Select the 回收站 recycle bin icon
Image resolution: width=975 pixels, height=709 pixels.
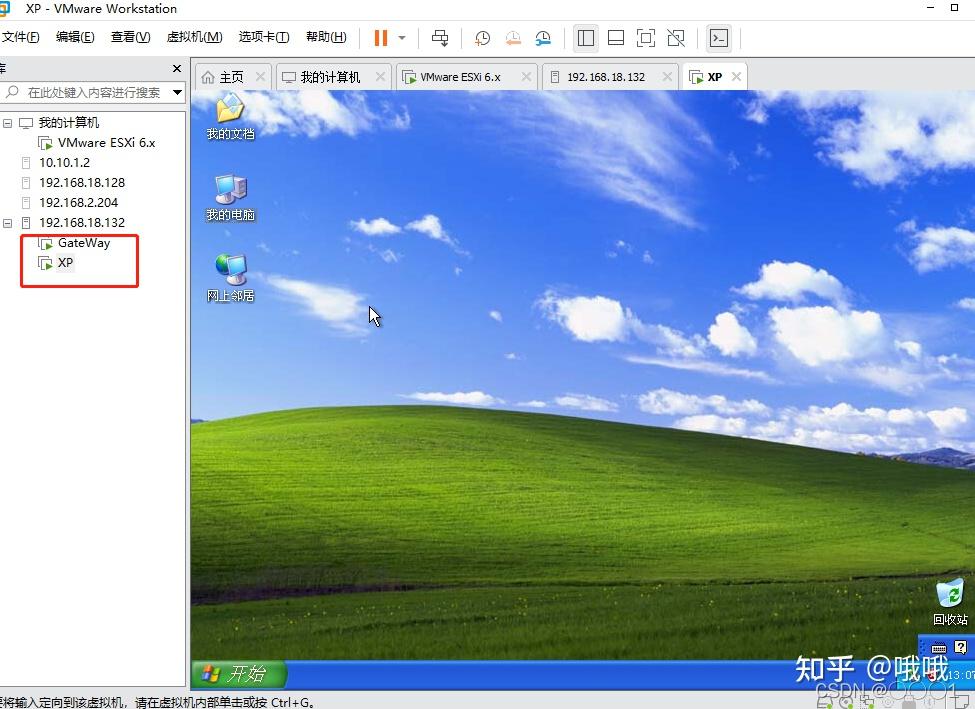pos(950,602)
